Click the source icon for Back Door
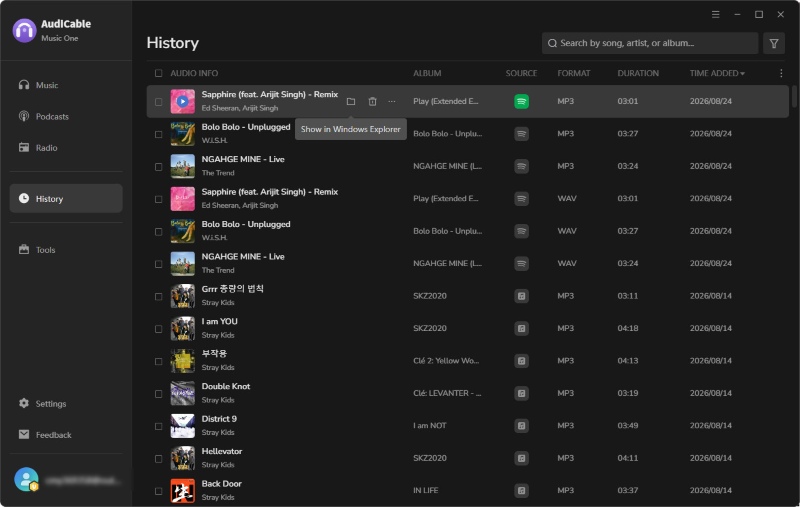This screenshot has width=800, height=507. point(521,491)
